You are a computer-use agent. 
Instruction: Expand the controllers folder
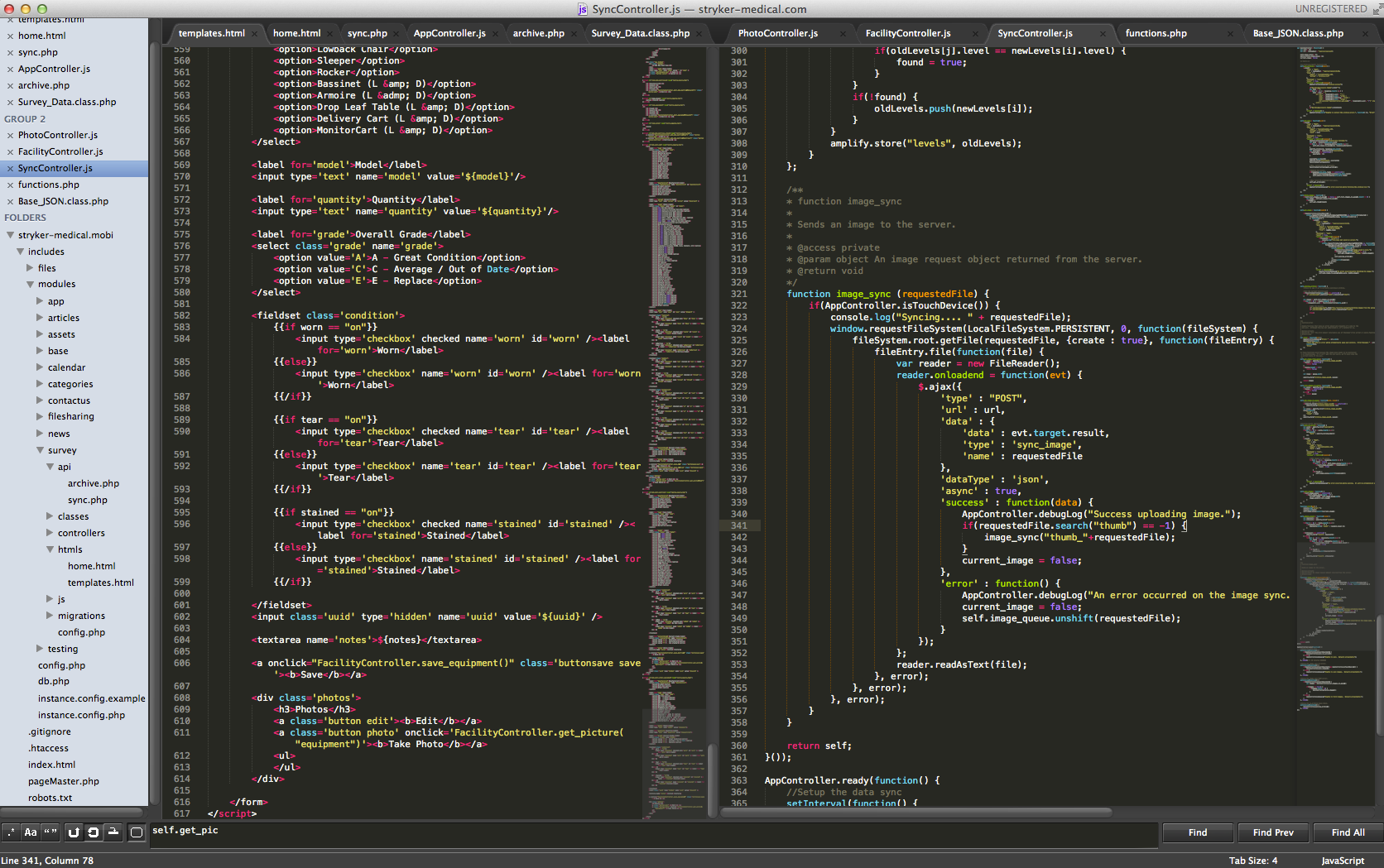50,533
